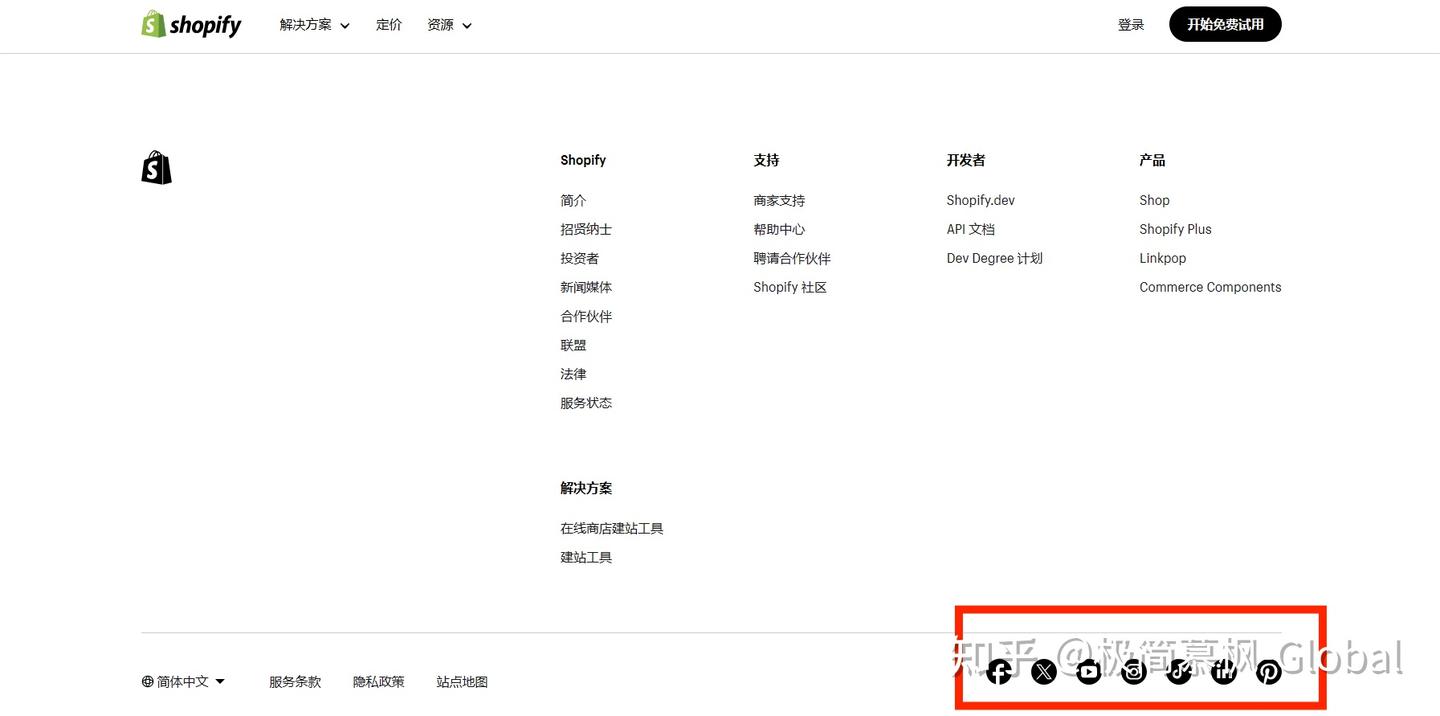Click the 解决方案 footer section heading

[x=586, y=489]
